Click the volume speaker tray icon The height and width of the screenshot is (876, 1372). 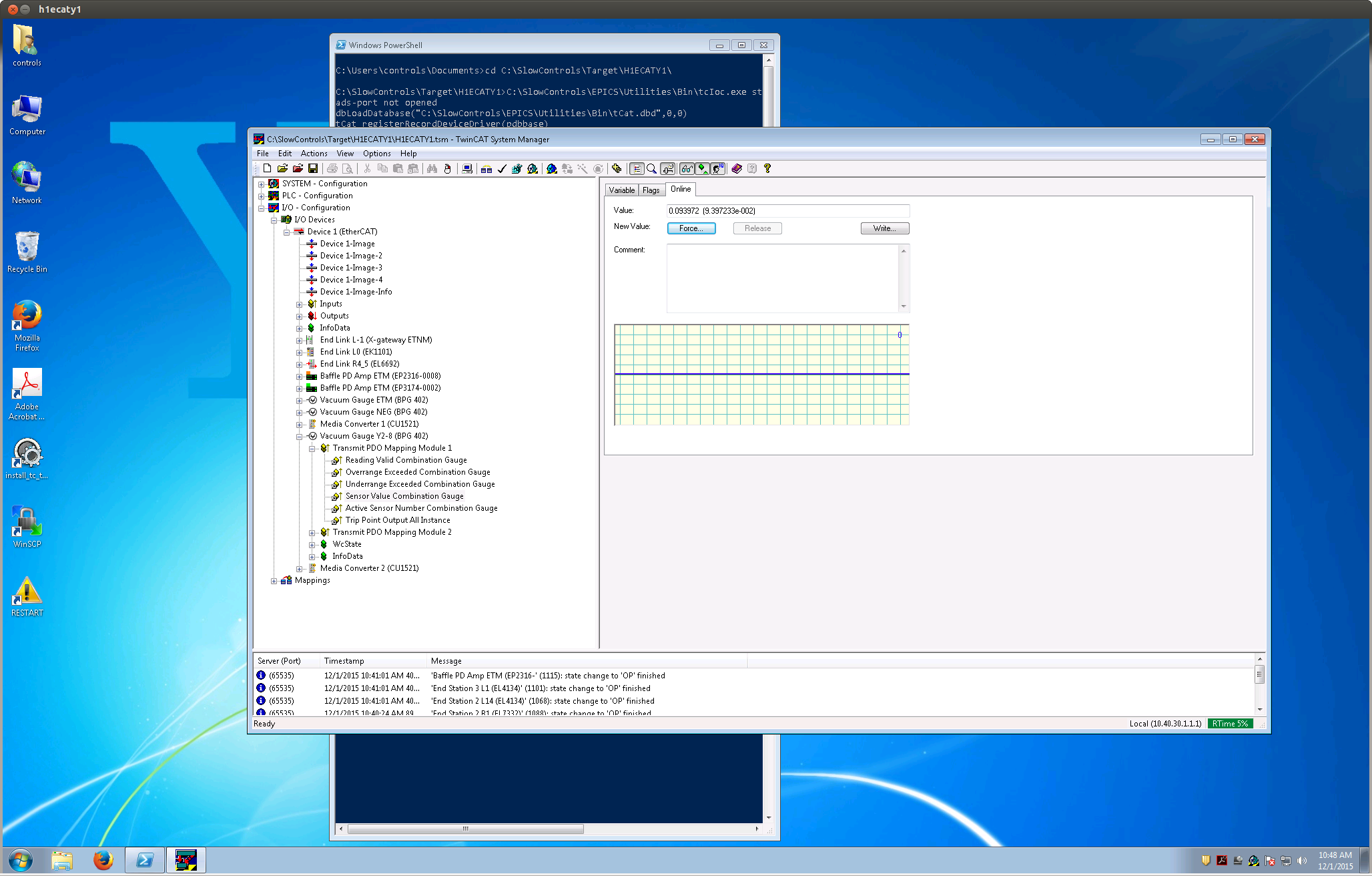click(x=1301, y=861)
